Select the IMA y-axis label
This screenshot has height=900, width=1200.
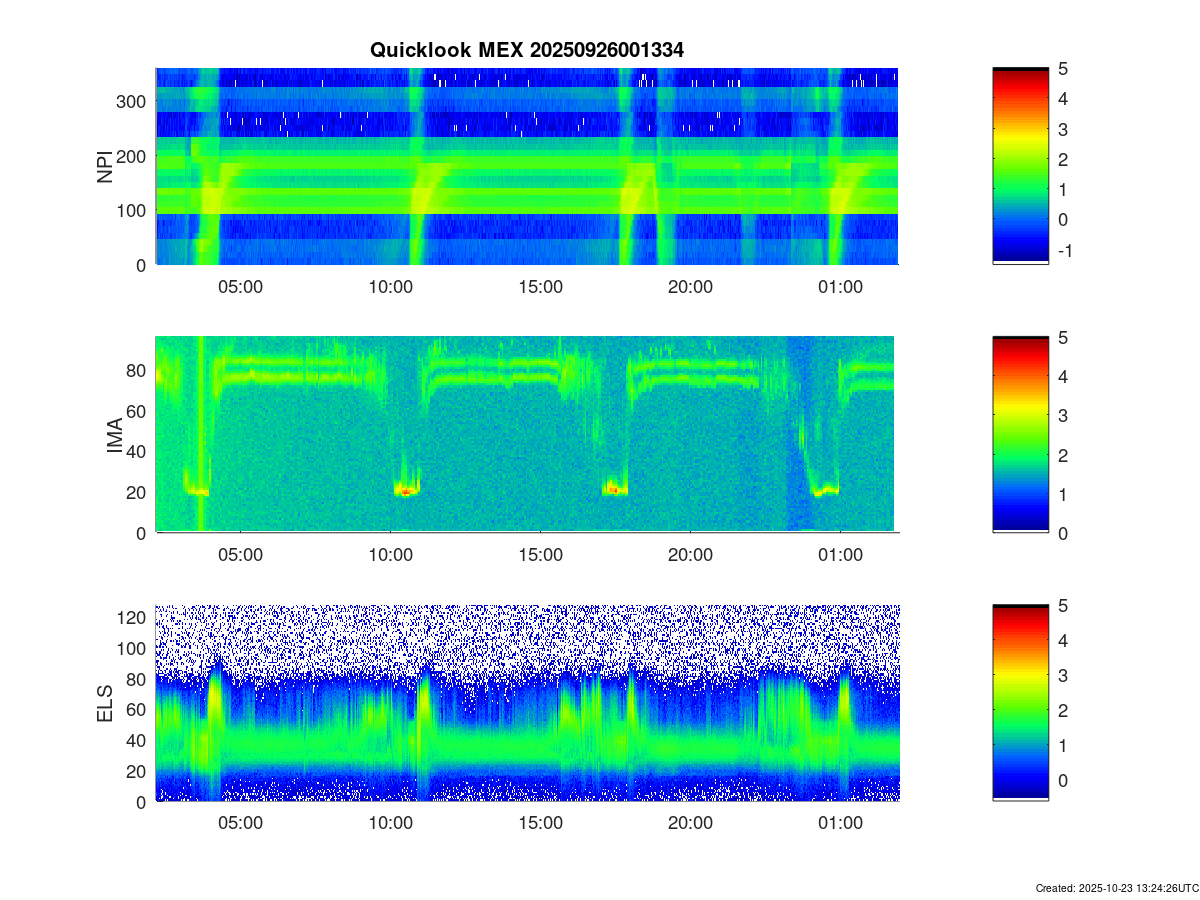[114, 435]
